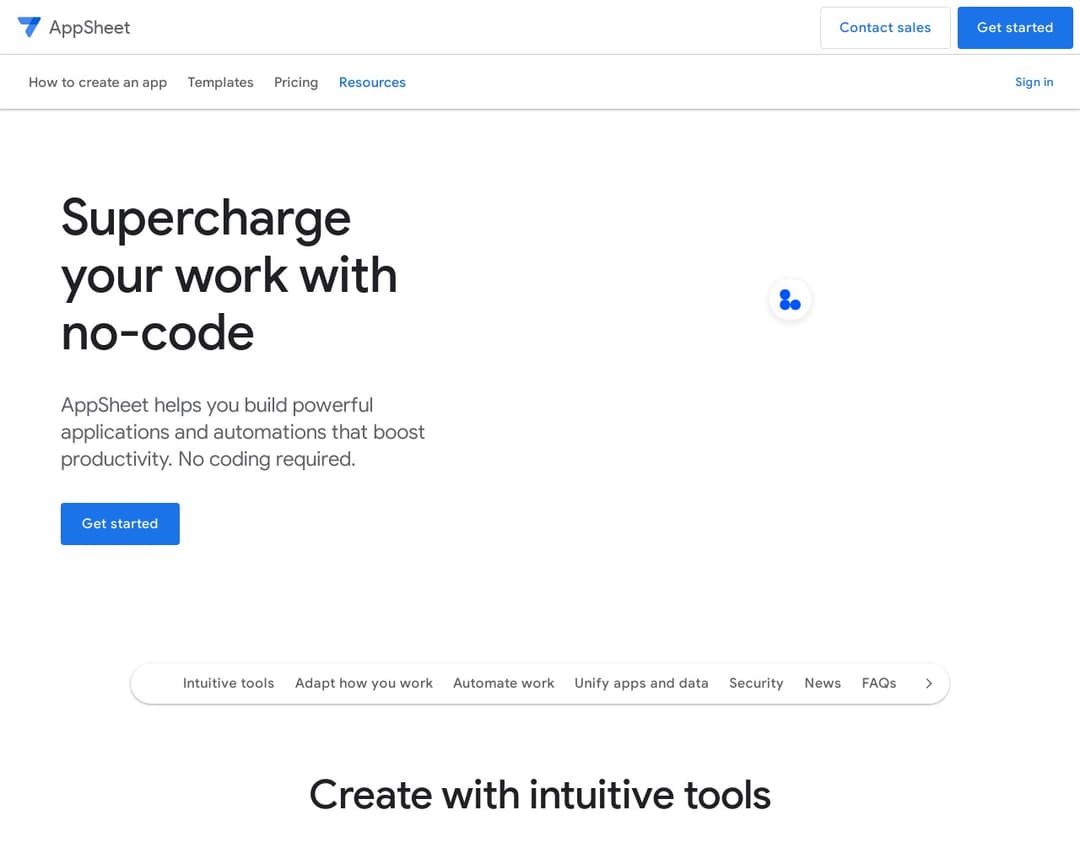Click the AppSheet helps you build description text

[x=242, y=432]
